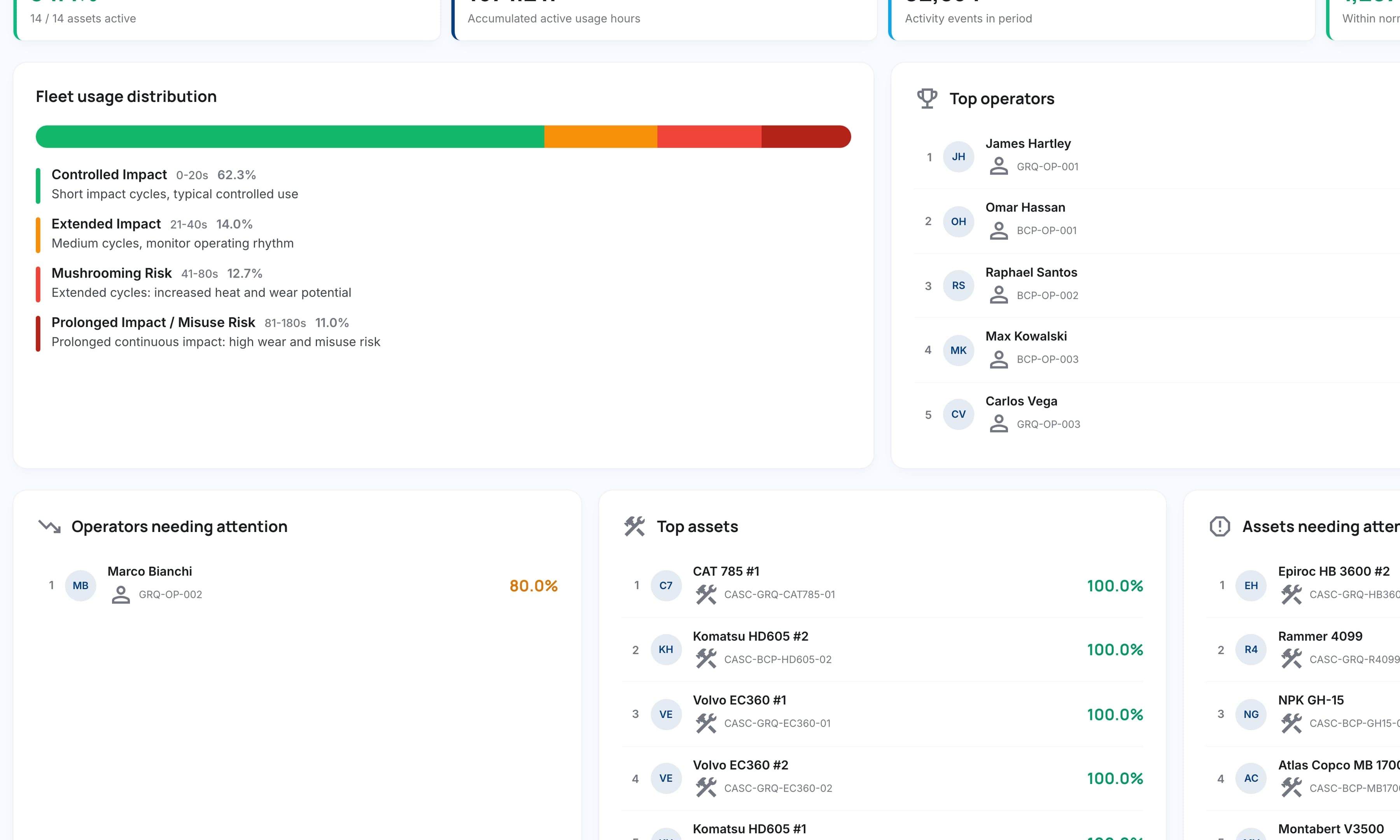Image resolution: width=1400 pixels, height=840 pixels.
Task: Click the orange Extended Impact bar segment
Action: tap(601, 136)
